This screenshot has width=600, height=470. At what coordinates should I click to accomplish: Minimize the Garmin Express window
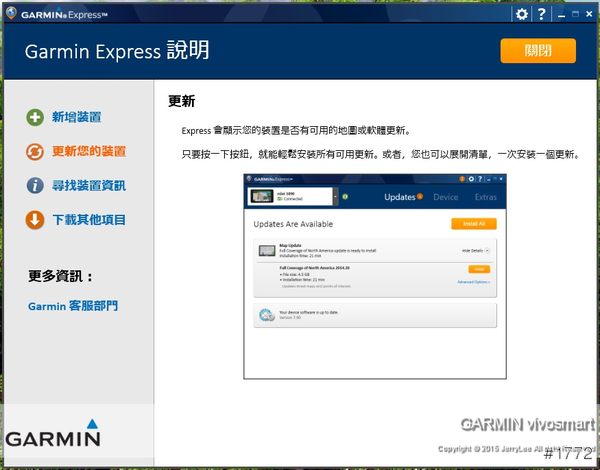tap(561, 15)
